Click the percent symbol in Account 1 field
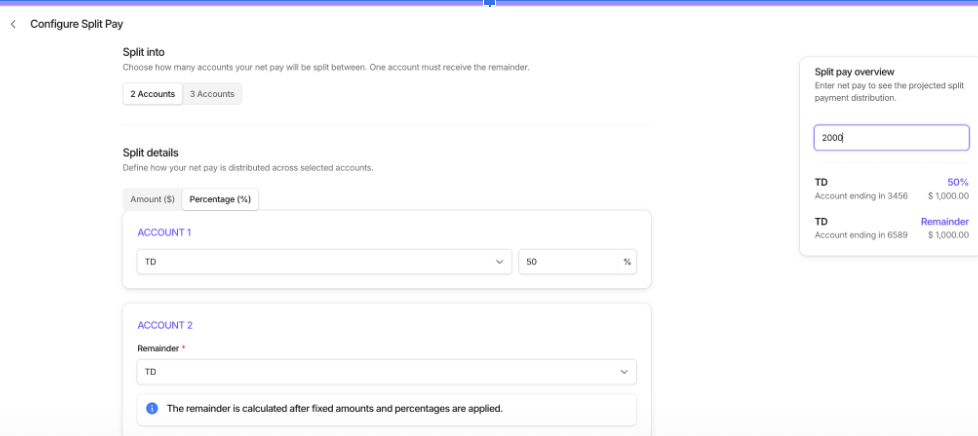 click(x=627, y=262)
